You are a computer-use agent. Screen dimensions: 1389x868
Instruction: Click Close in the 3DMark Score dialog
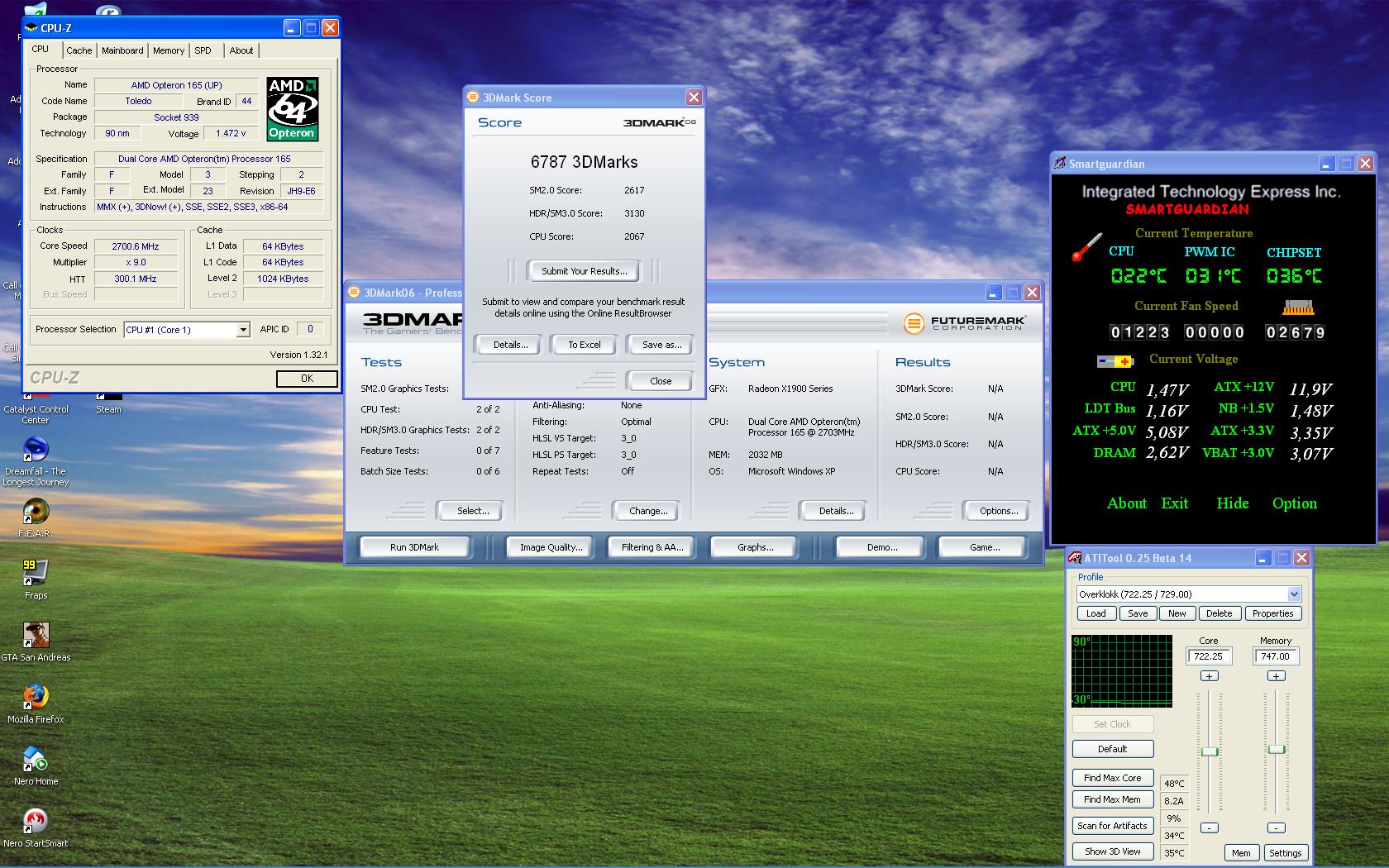point(661,381)
